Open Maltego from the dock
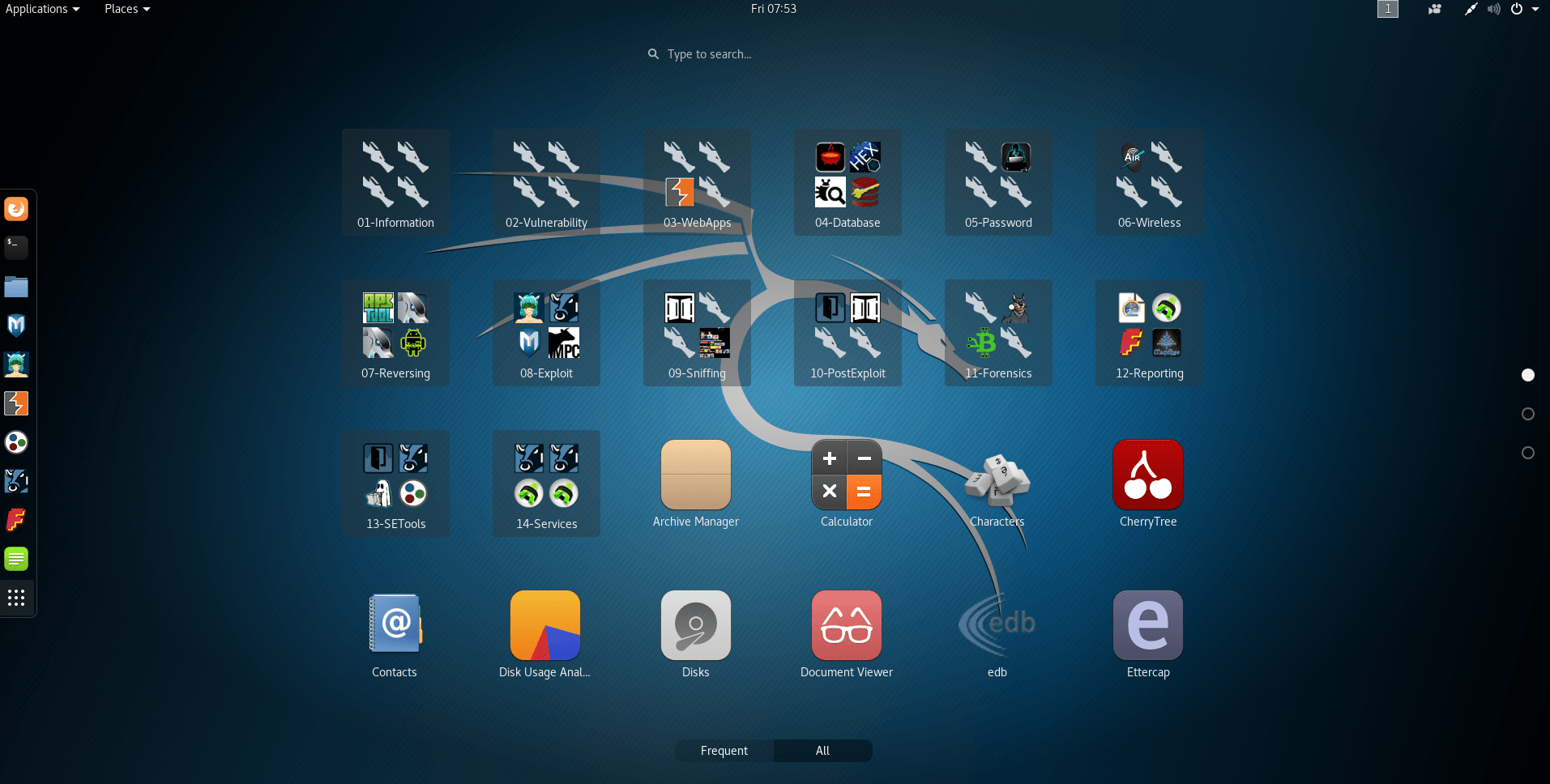1550x784 pixels. (x=16, y=442)
